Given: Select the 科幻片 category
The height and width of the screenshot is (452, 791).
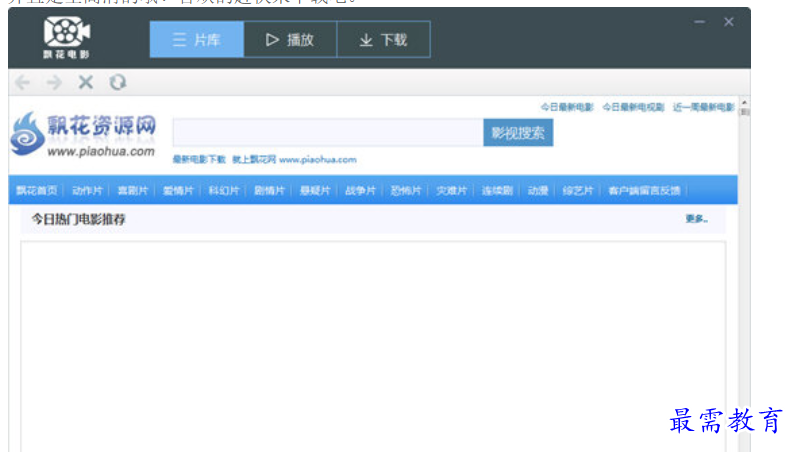Looking at the screenshot, I should pyautogui.click(x=223, y=190).
